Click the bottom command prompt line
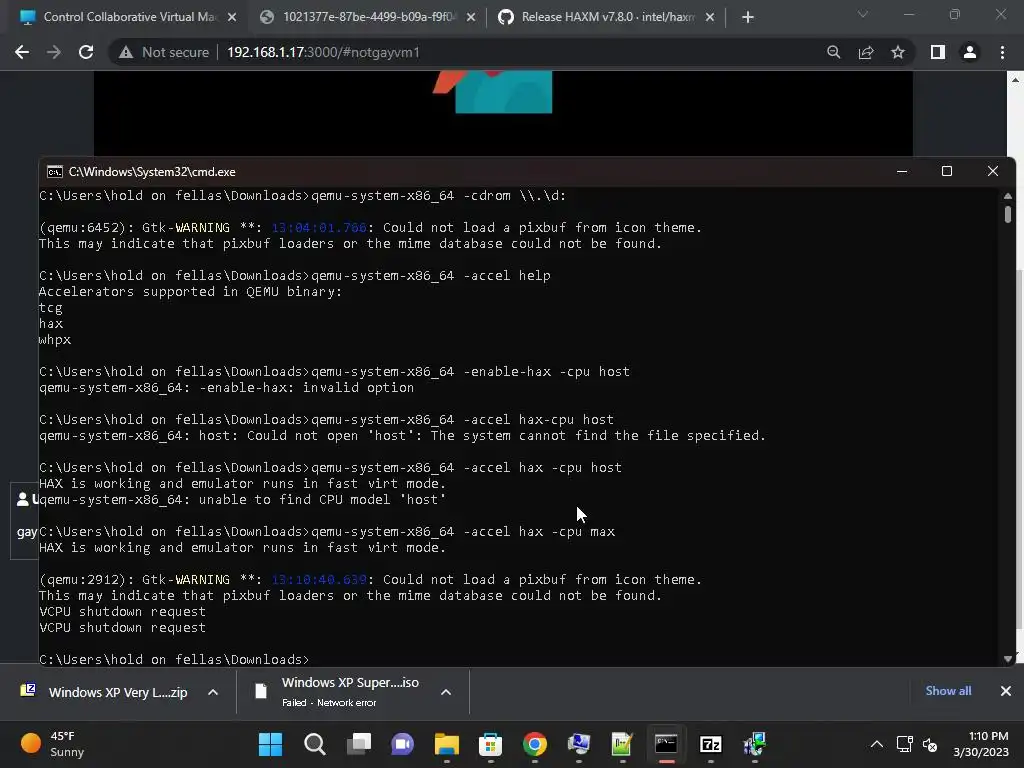The height and width of the screenshot is (768, 1024). click(x=174, y=659)
